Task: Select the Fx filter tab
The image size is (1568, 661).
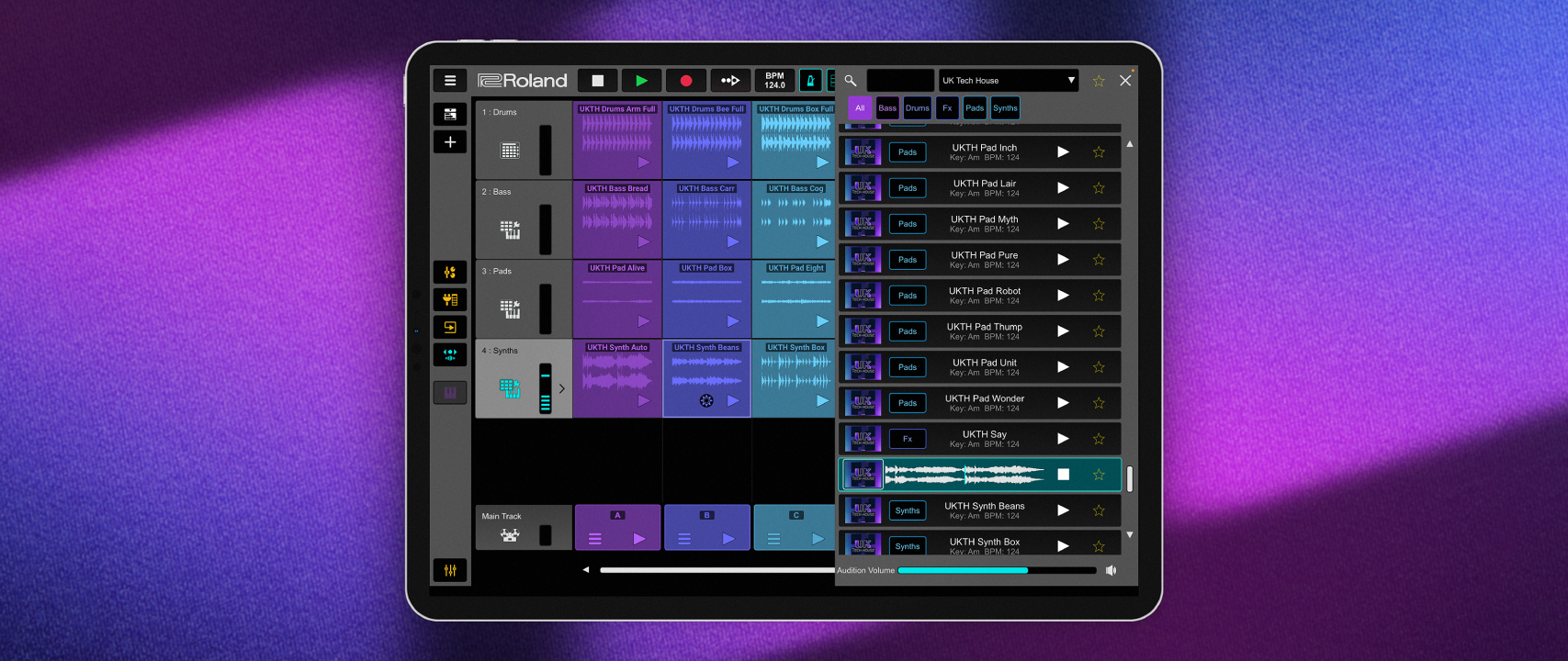Action: (947, 108)
